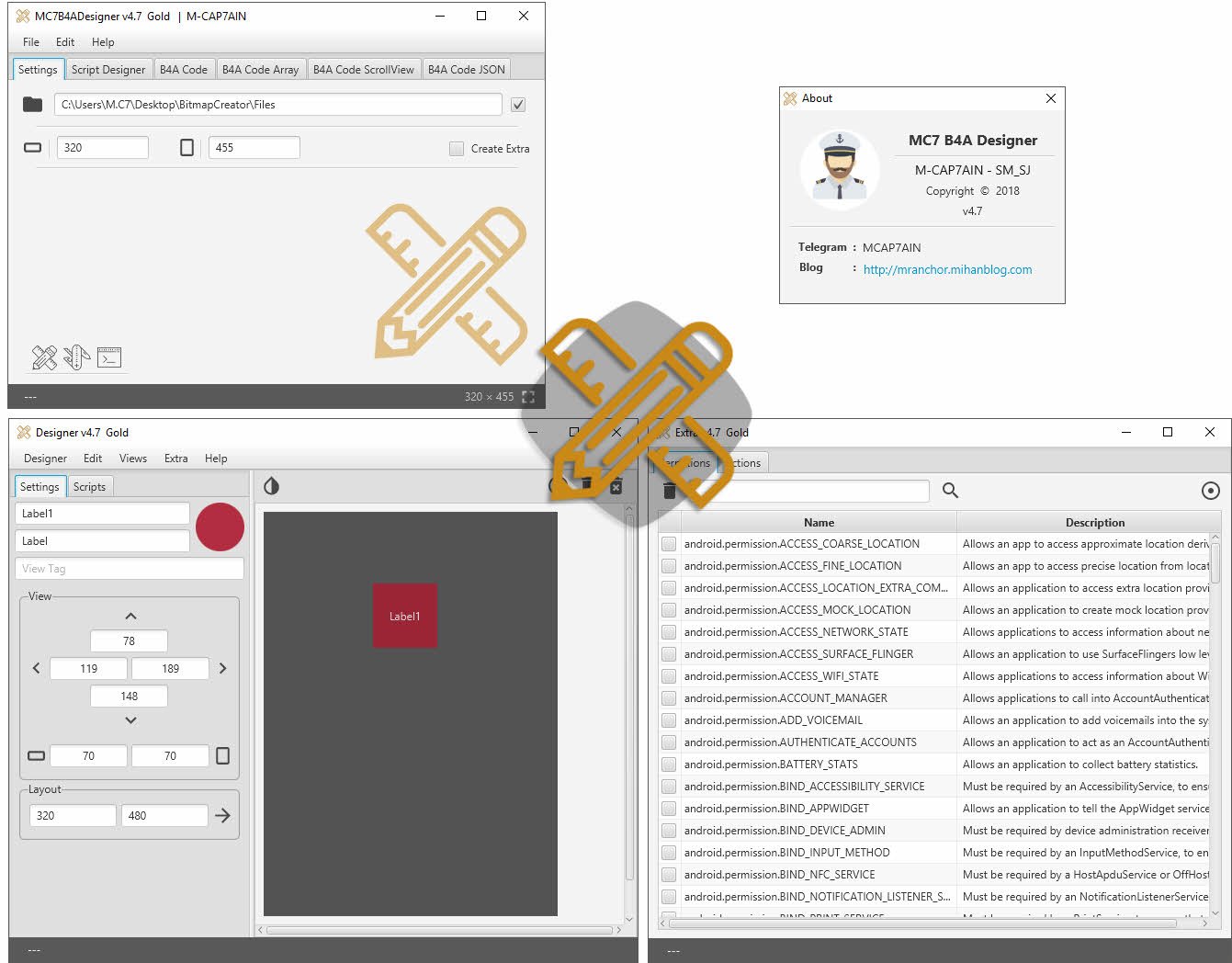Image resolution: width=1232 pixels, height=963 pixels.
Task: Click the View Tag input field
Action: (x=129, y=569)
